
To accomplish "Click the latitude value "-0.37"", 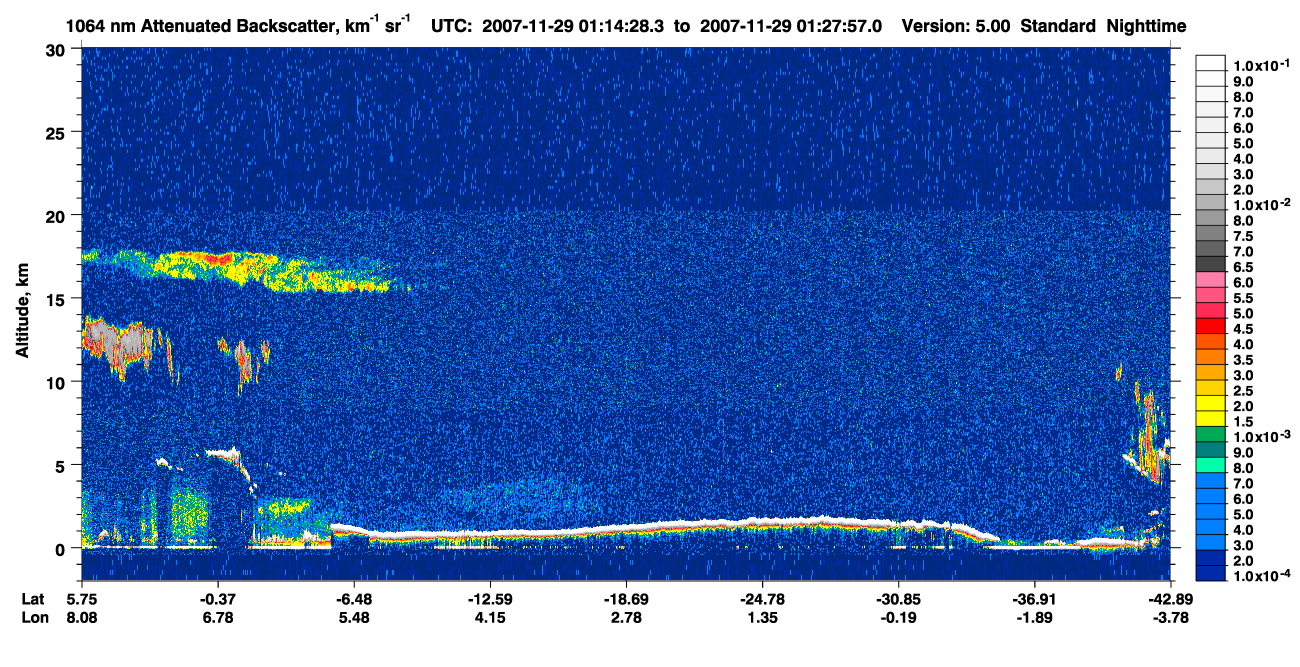I will (217, 598).
